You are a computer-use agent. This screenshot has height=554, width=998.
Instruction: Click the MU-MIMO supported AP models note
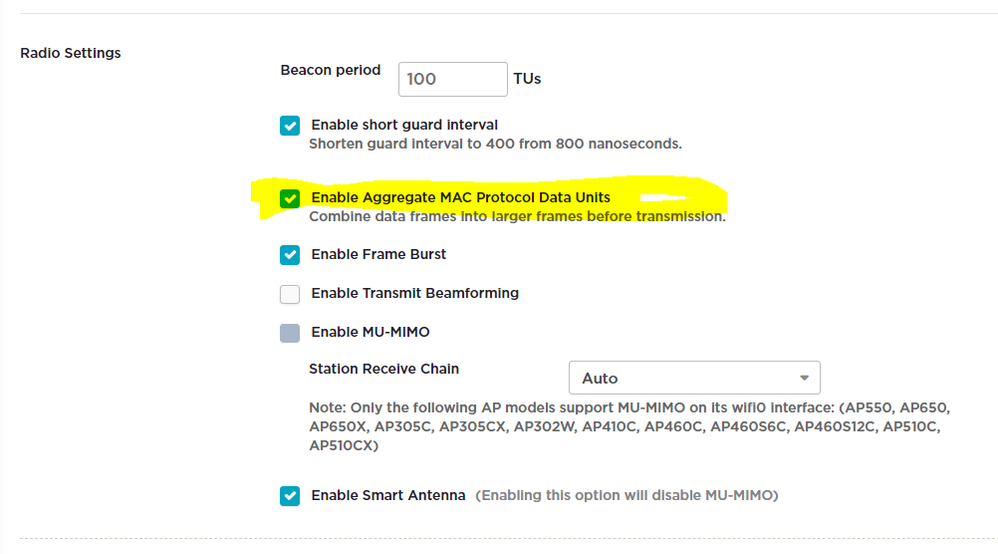(629, 427)
